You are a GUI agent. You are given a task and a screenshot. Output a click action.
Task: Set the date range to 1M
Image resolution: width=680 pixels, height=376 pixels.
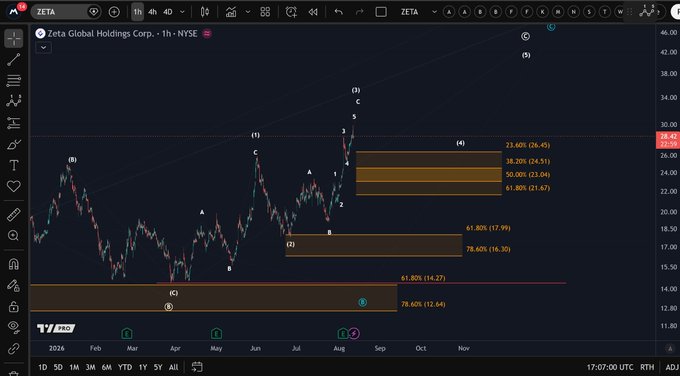(x=74, y=367)
